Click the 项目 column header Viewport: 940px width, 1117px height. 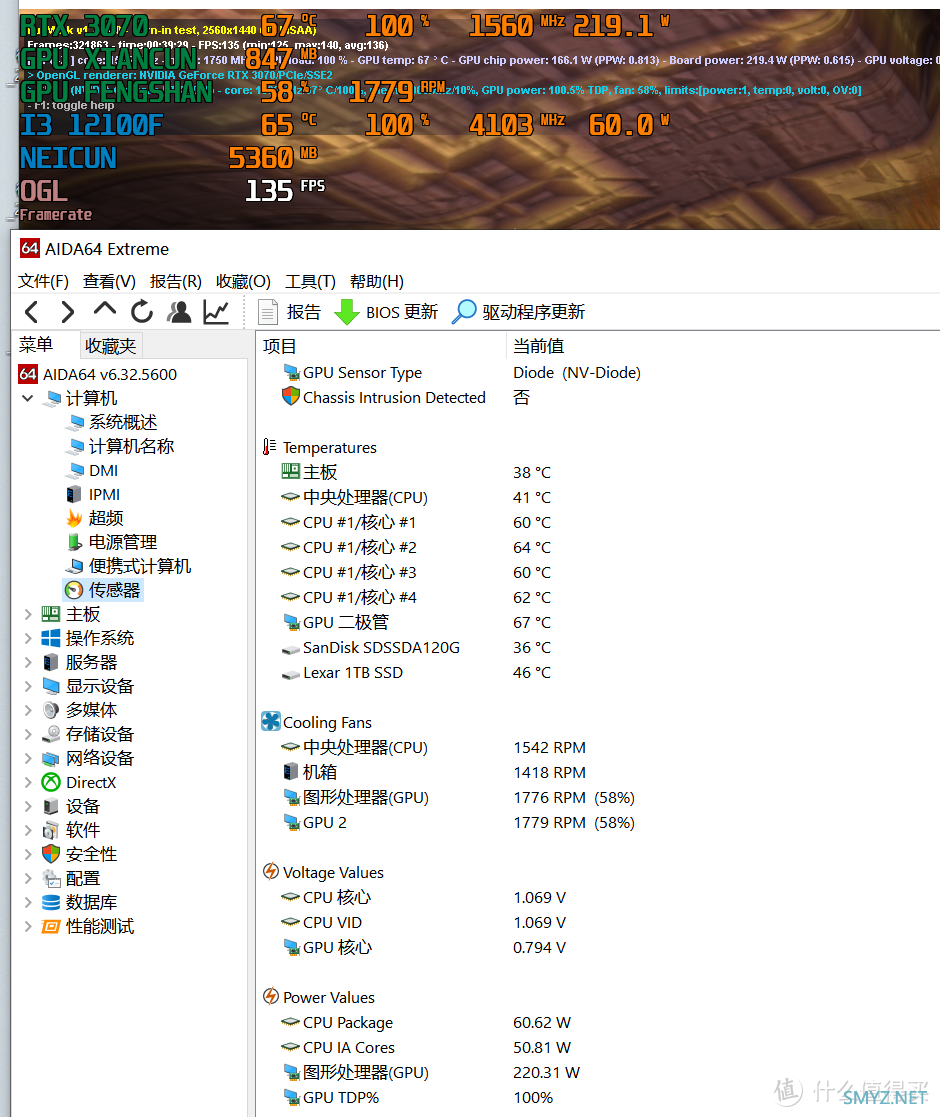pos(279,346)
